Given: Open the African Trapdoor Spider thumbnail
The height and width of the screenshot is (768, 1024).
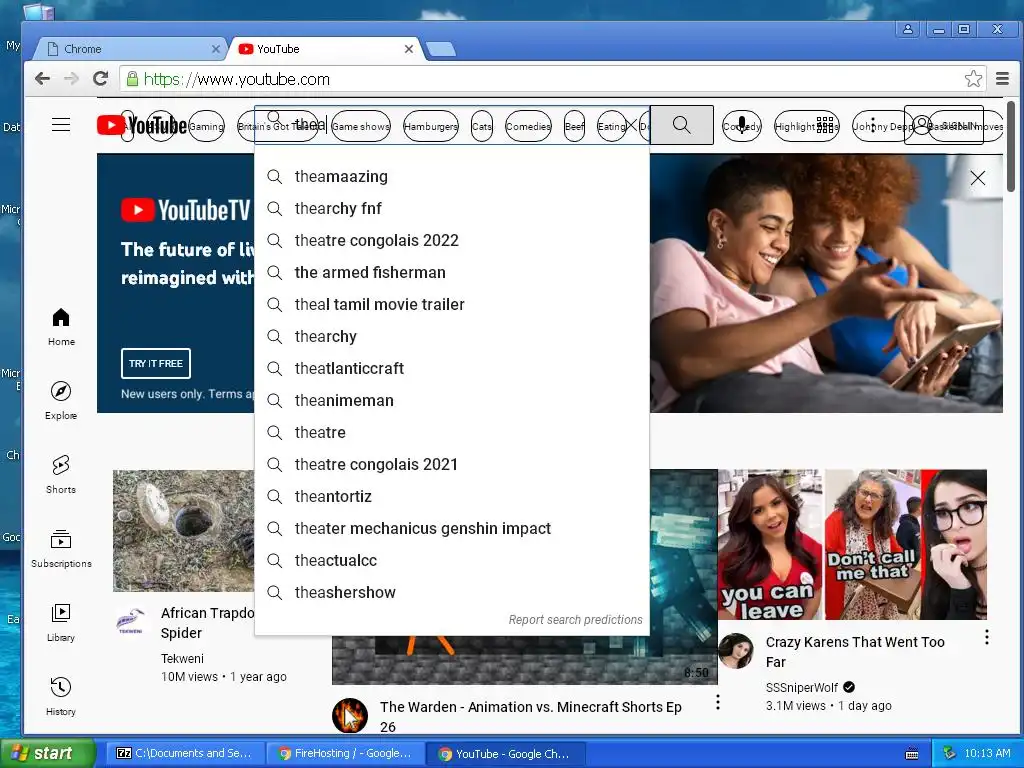Looking at the screenshot, I should click(184, 530).
